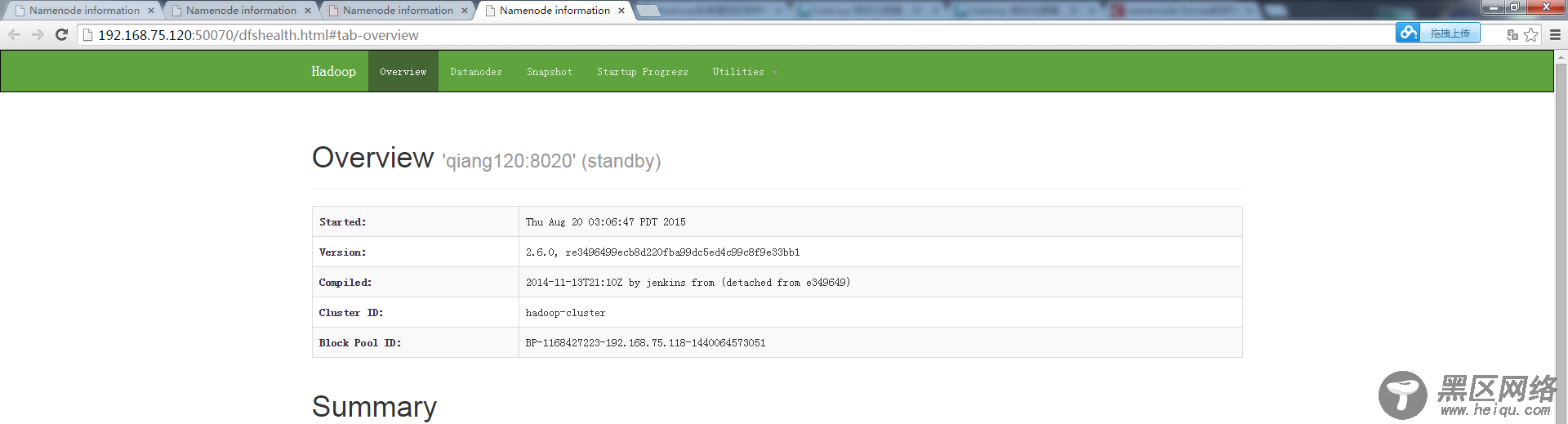Click the Started timestamp value
Viewport: 1568px width, 424px height.
point(606,222)
